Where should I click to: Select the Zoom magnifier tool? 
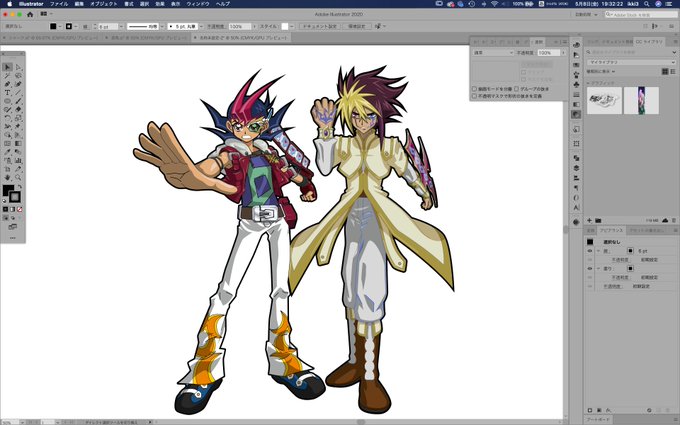[x=18, y=177]
